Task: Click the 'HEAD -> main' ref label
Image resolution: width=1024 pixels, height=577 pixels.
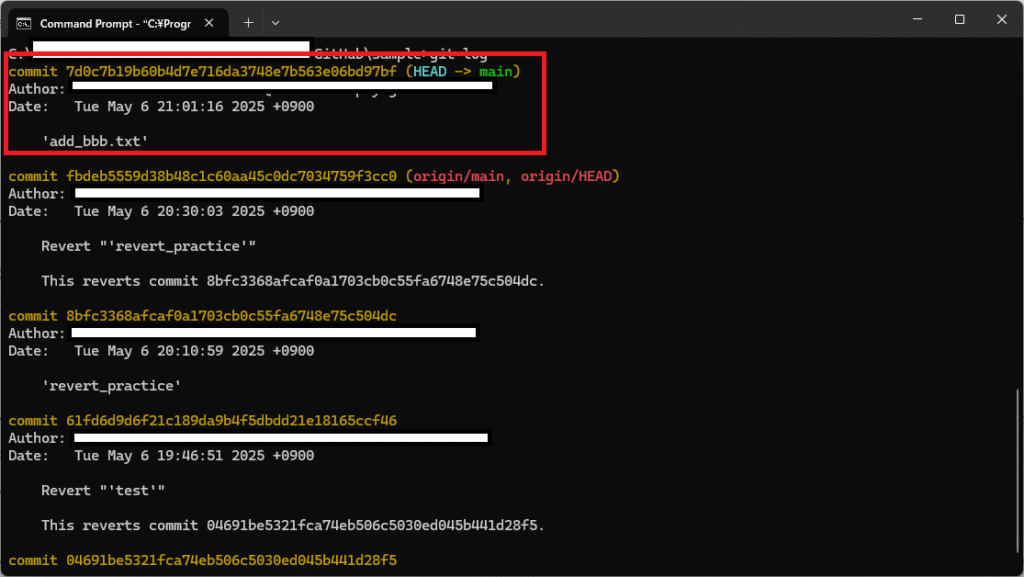Action: (x=463, y=71)
